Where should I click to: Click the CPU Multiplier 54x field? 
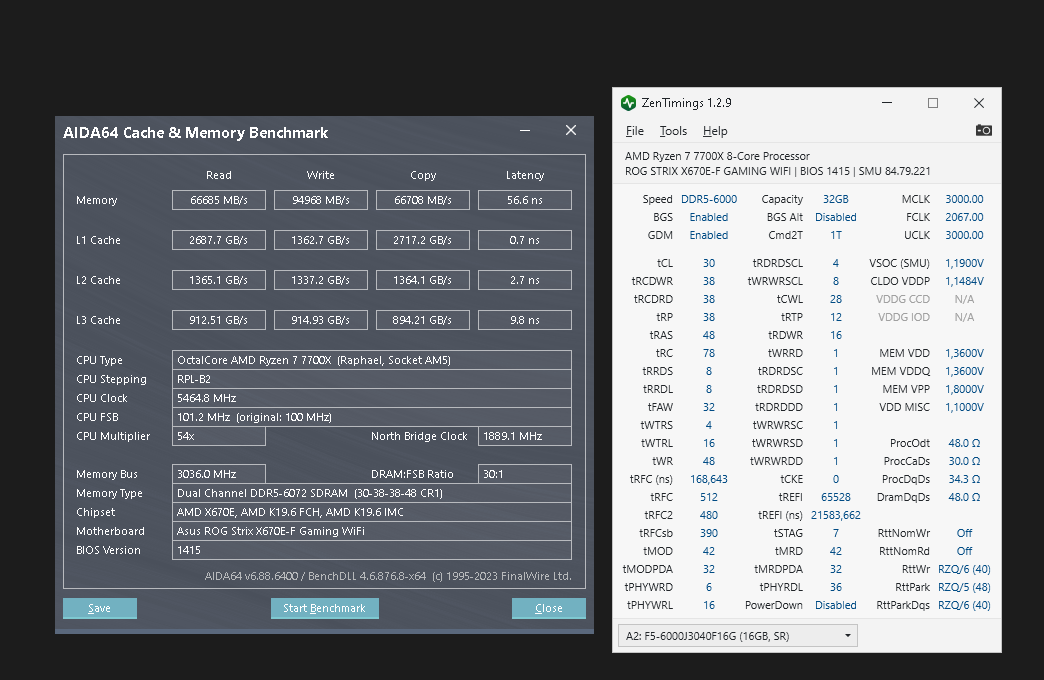click(x=218, y=436)
